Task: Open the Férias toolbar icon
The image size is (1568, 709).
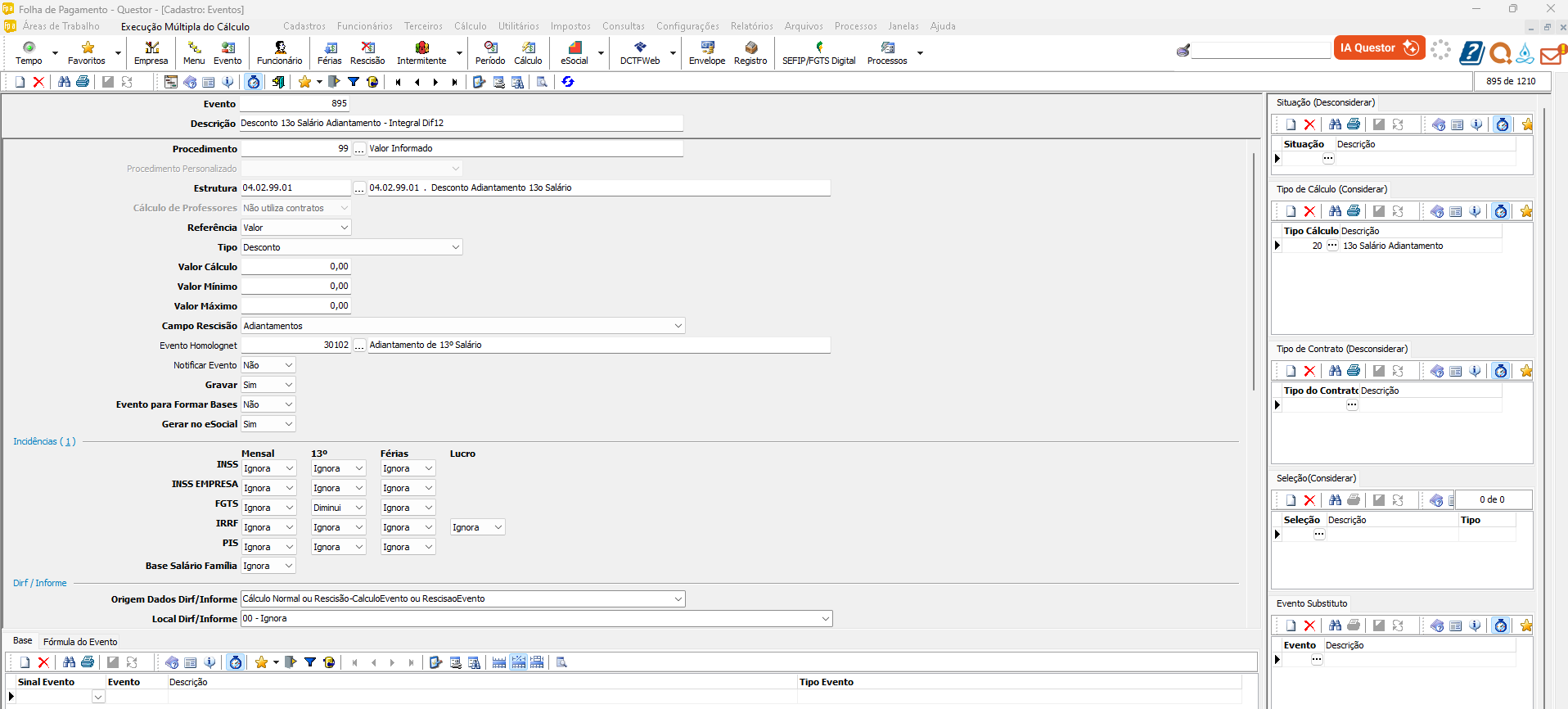Action: [329, 52]
